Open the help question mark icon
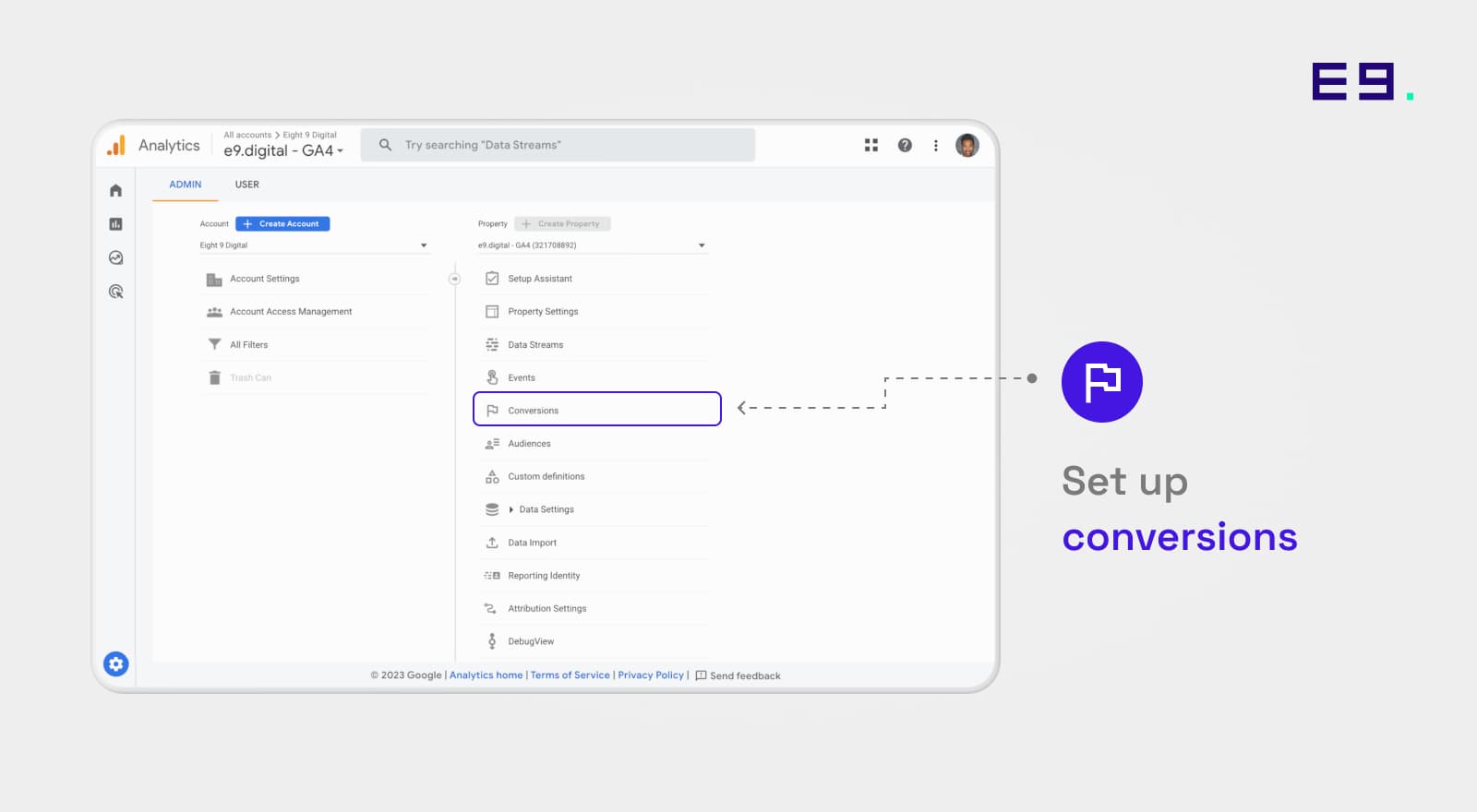 [905, 145]
